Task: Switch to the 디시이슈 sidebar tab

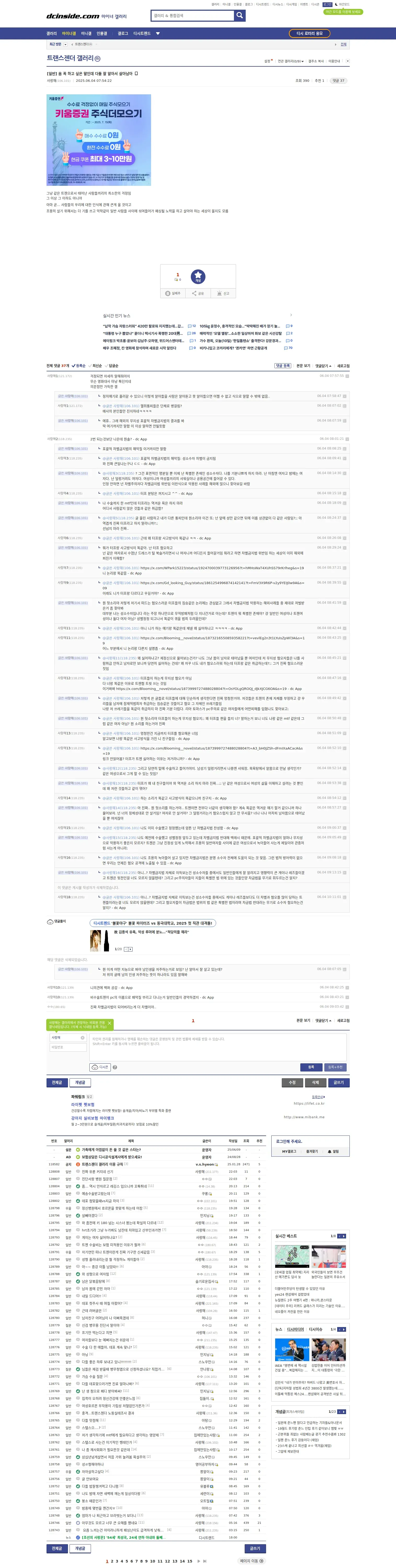Action: (315, 1329)
